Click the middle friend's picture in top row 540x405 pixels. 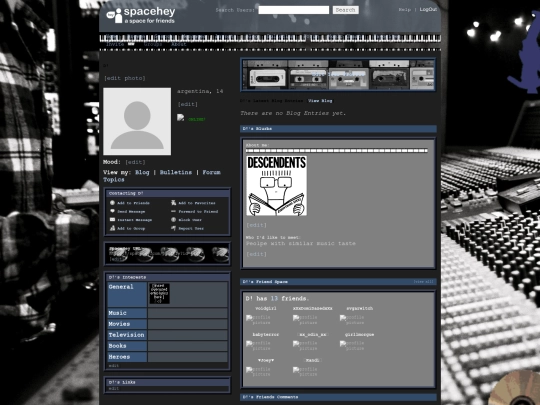[296, 318]
